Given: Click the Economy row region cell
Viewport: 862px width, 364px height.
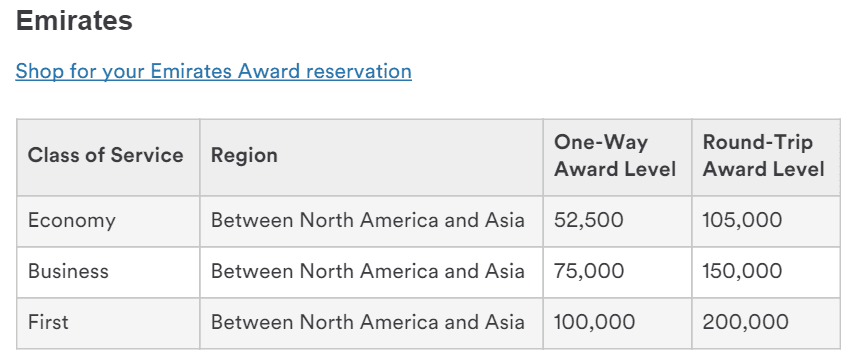Looking at the screenshot, I should pyautogui.click(x=372, y=221).
